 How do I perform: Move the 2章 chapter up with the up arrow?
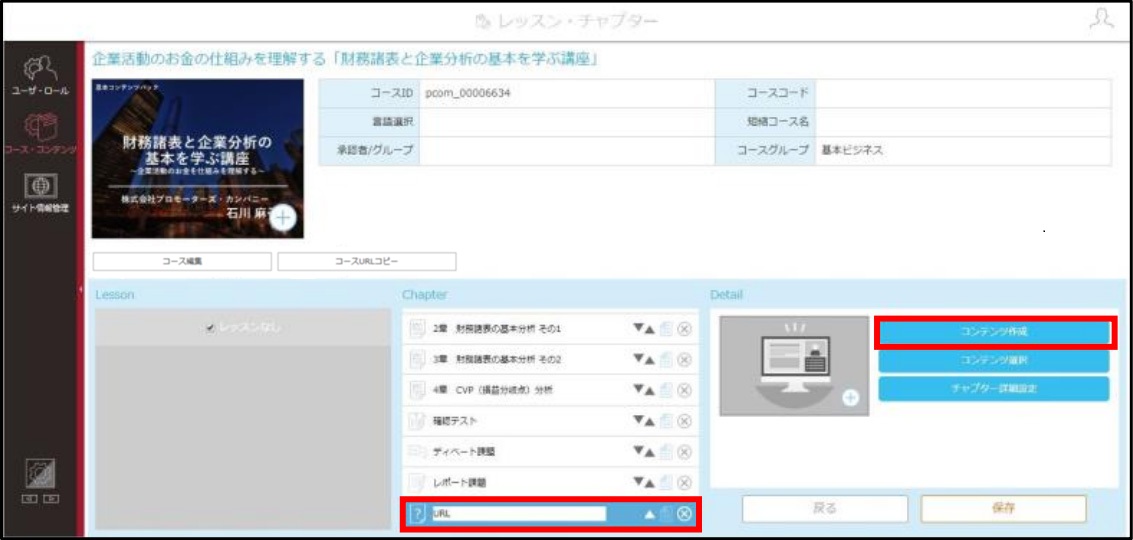pyautogui.click(x=650, y=329)
